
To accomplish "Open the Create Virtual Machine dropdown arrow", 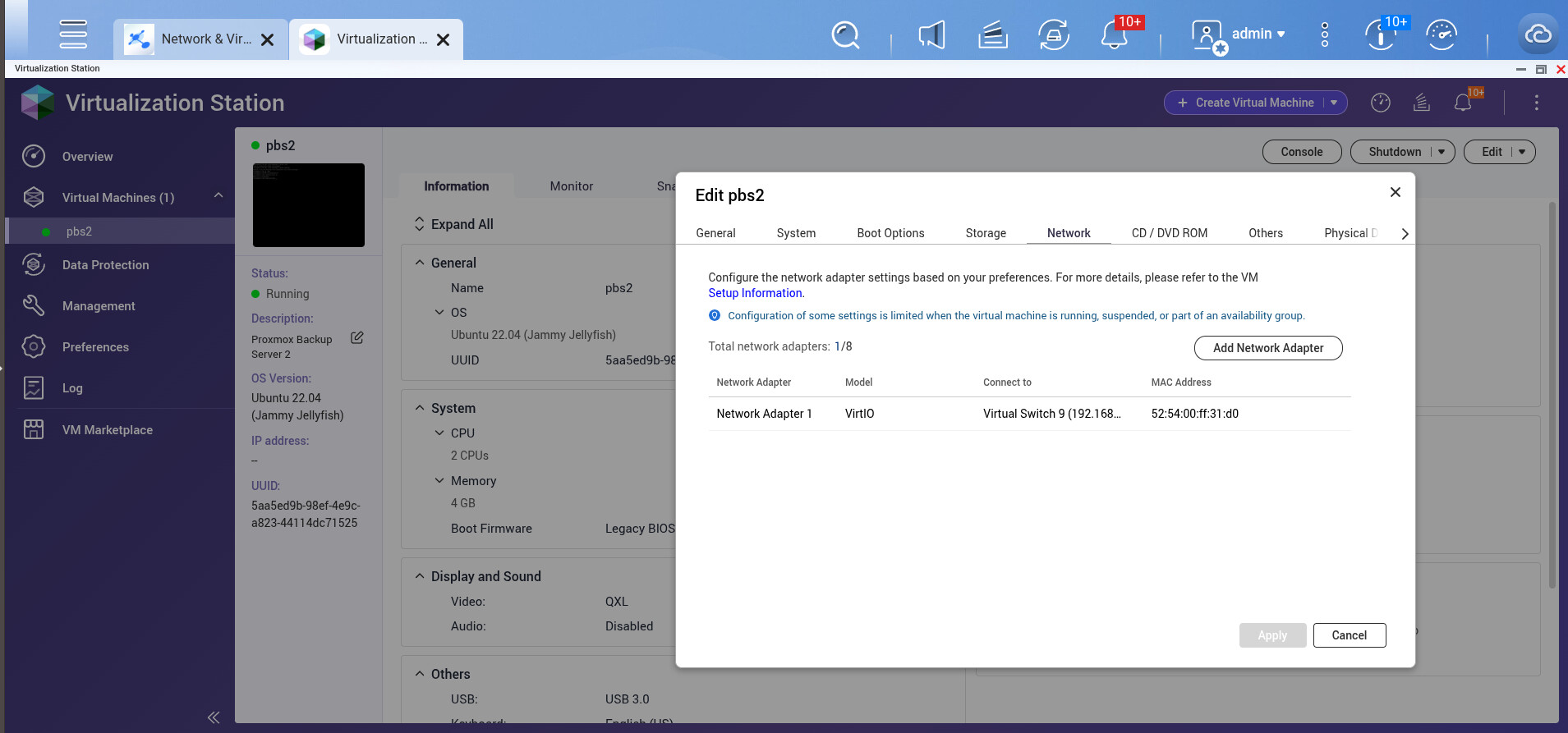I will click(x=1334, y=103).
